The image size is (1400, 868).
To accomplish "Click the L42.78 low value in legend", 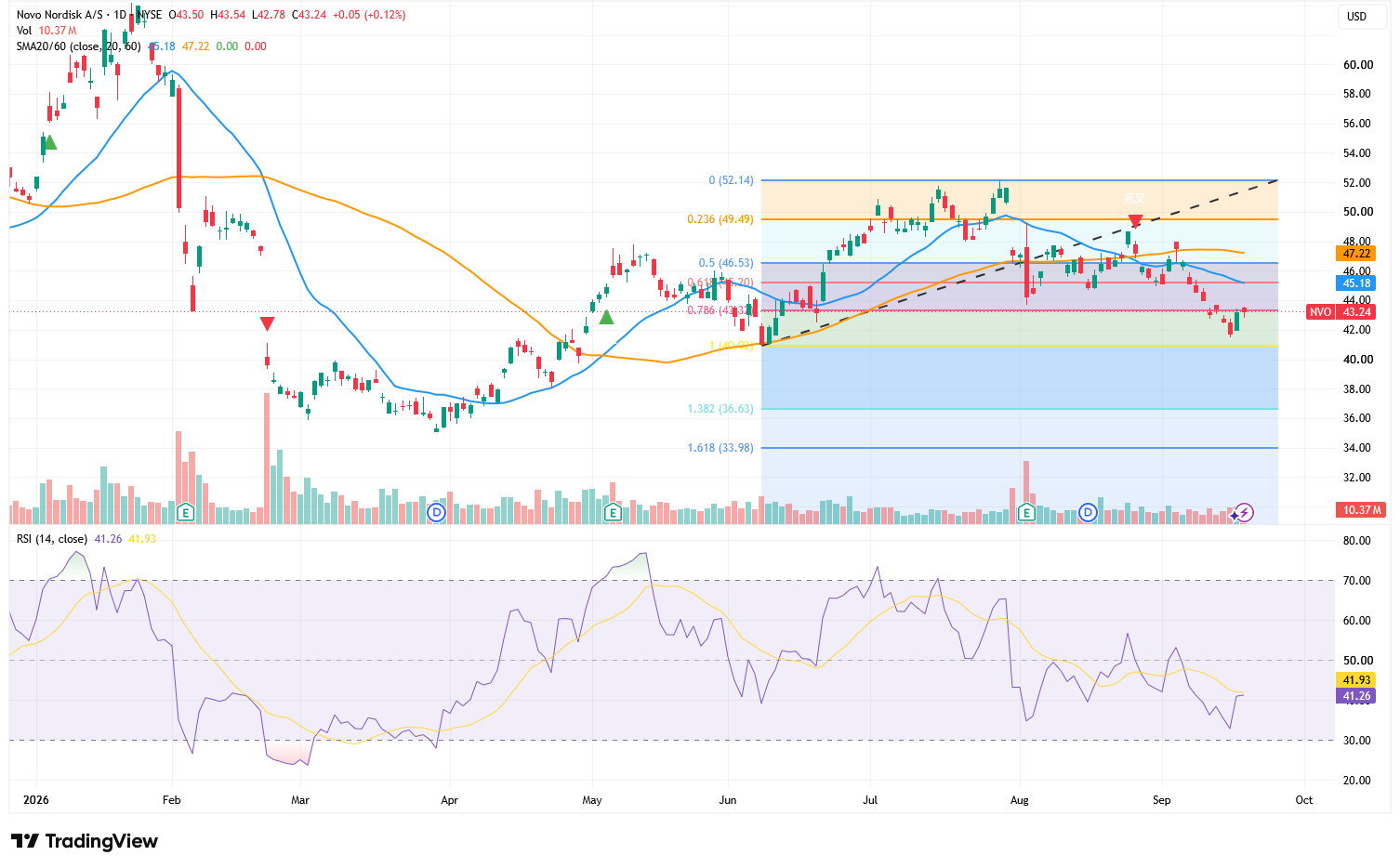I will [x=268, y=15].
